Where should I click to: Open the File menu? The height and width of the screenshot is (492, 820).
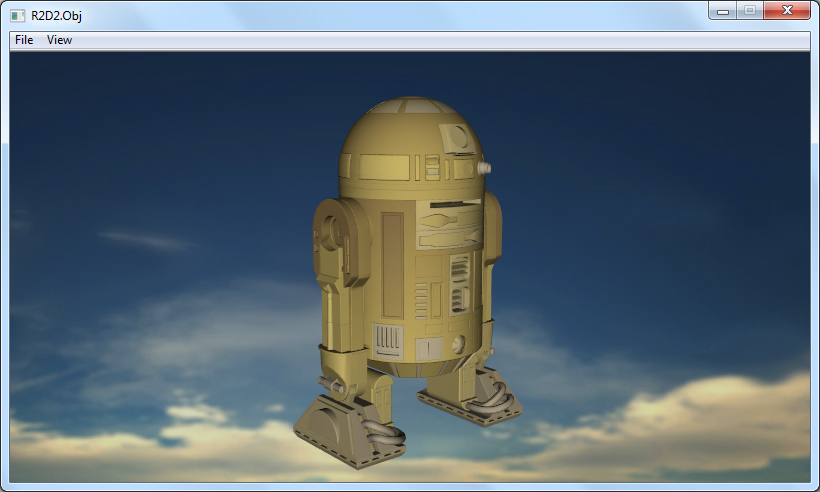click(24, 40)
